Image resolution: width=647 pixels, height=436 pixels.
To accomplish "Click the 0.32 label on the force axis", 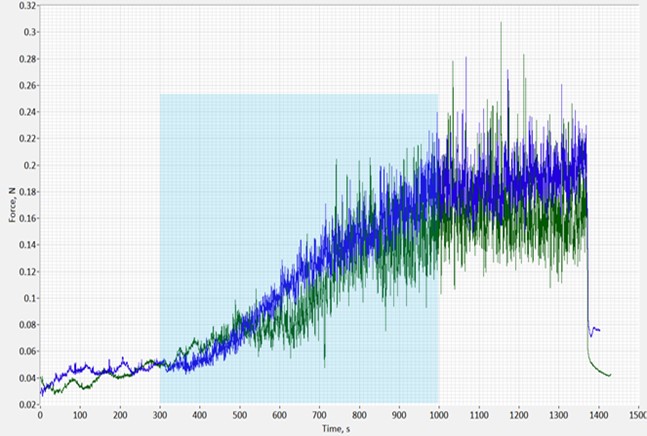I will (29, 6).
